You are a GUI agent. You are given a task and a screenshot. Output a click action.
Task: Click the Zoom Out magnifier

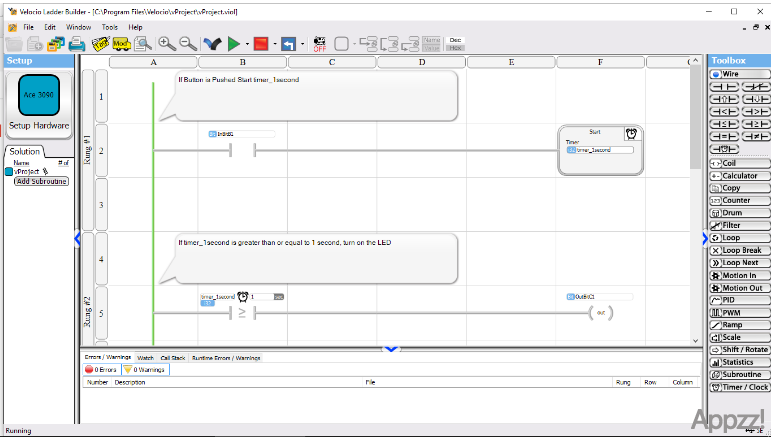188,44
